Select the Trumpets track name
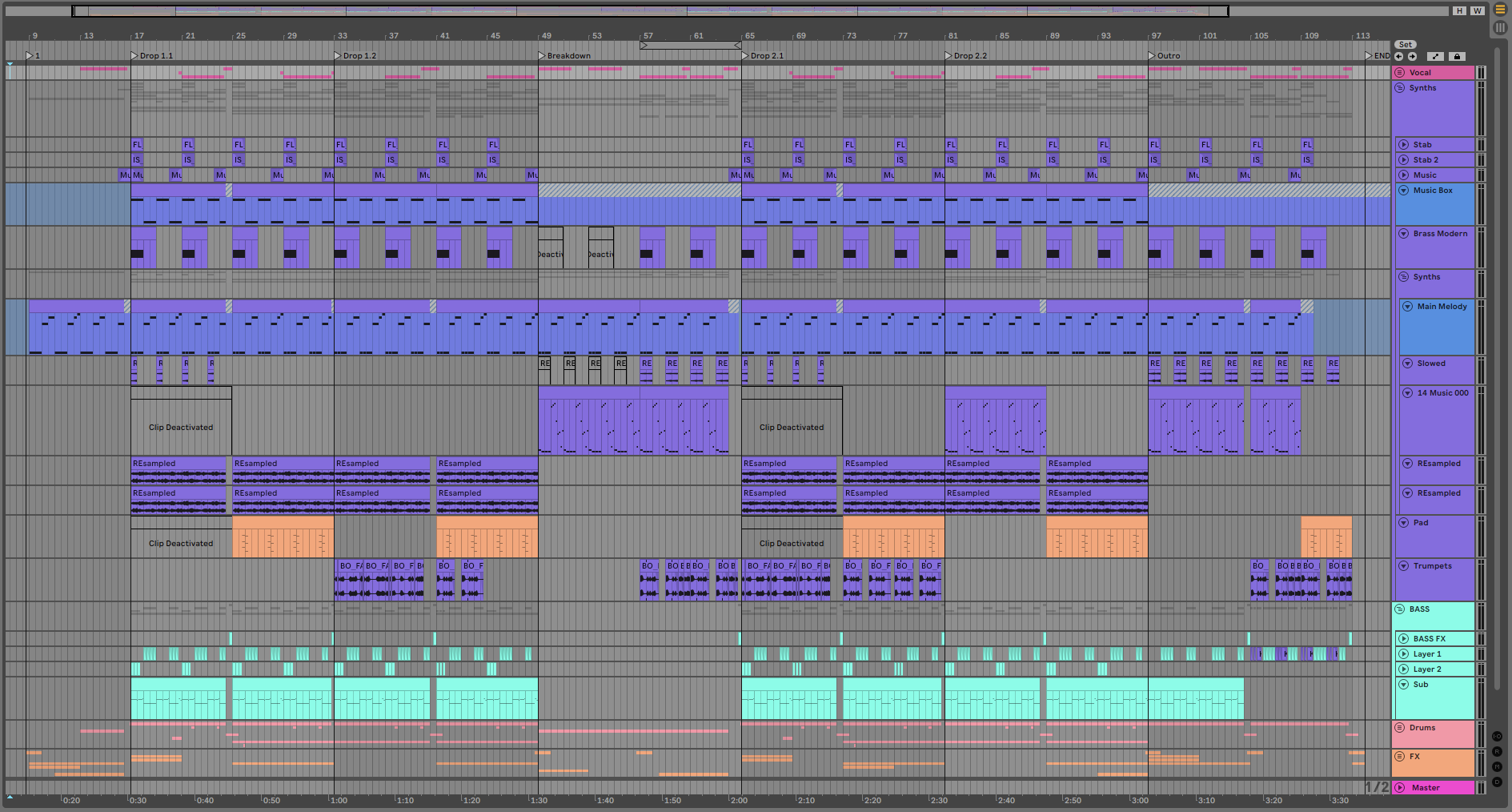This screenshot has height=812, width=1512. click(1432, 566)
